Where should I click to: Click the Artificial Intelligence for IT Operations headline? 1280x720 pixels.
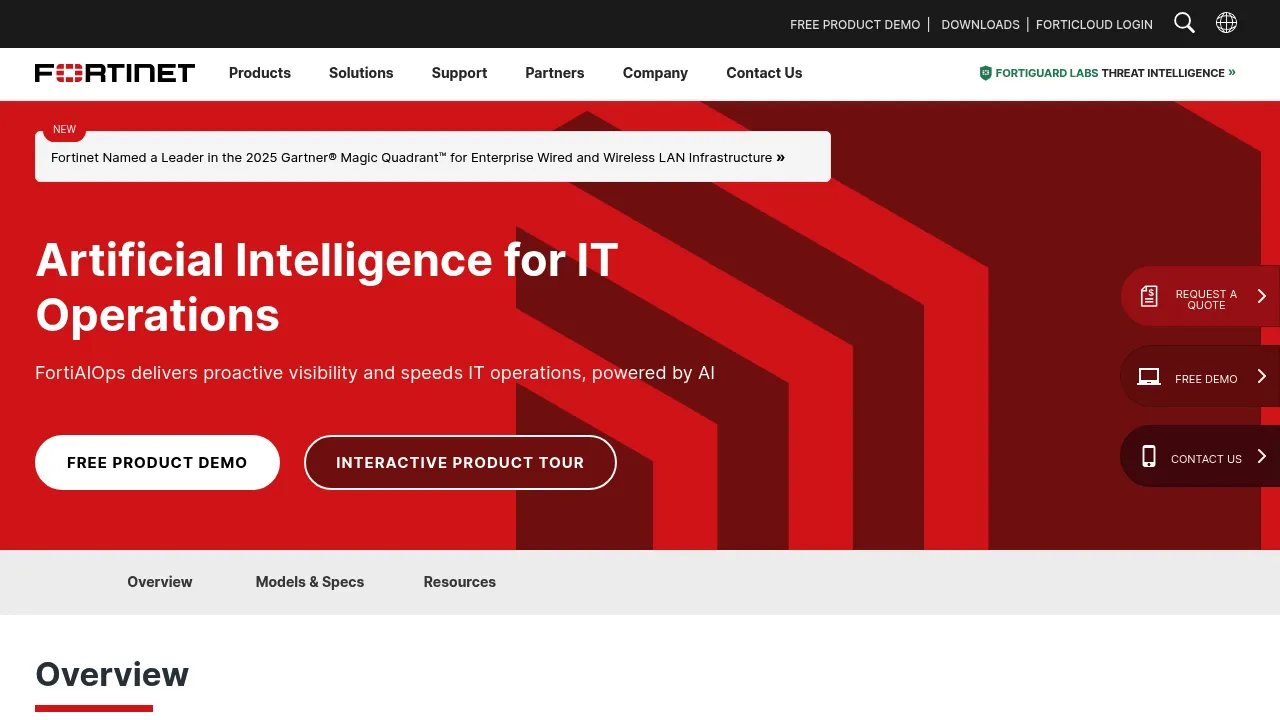pyautogui.click(x=327, y=287)
